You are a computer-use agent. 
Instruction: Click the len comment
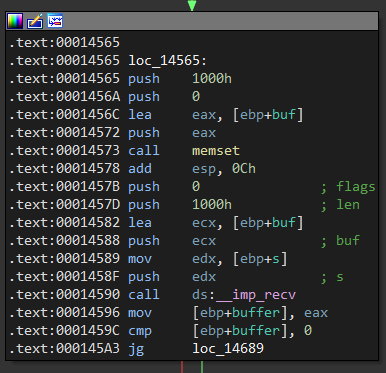point(340,205)
